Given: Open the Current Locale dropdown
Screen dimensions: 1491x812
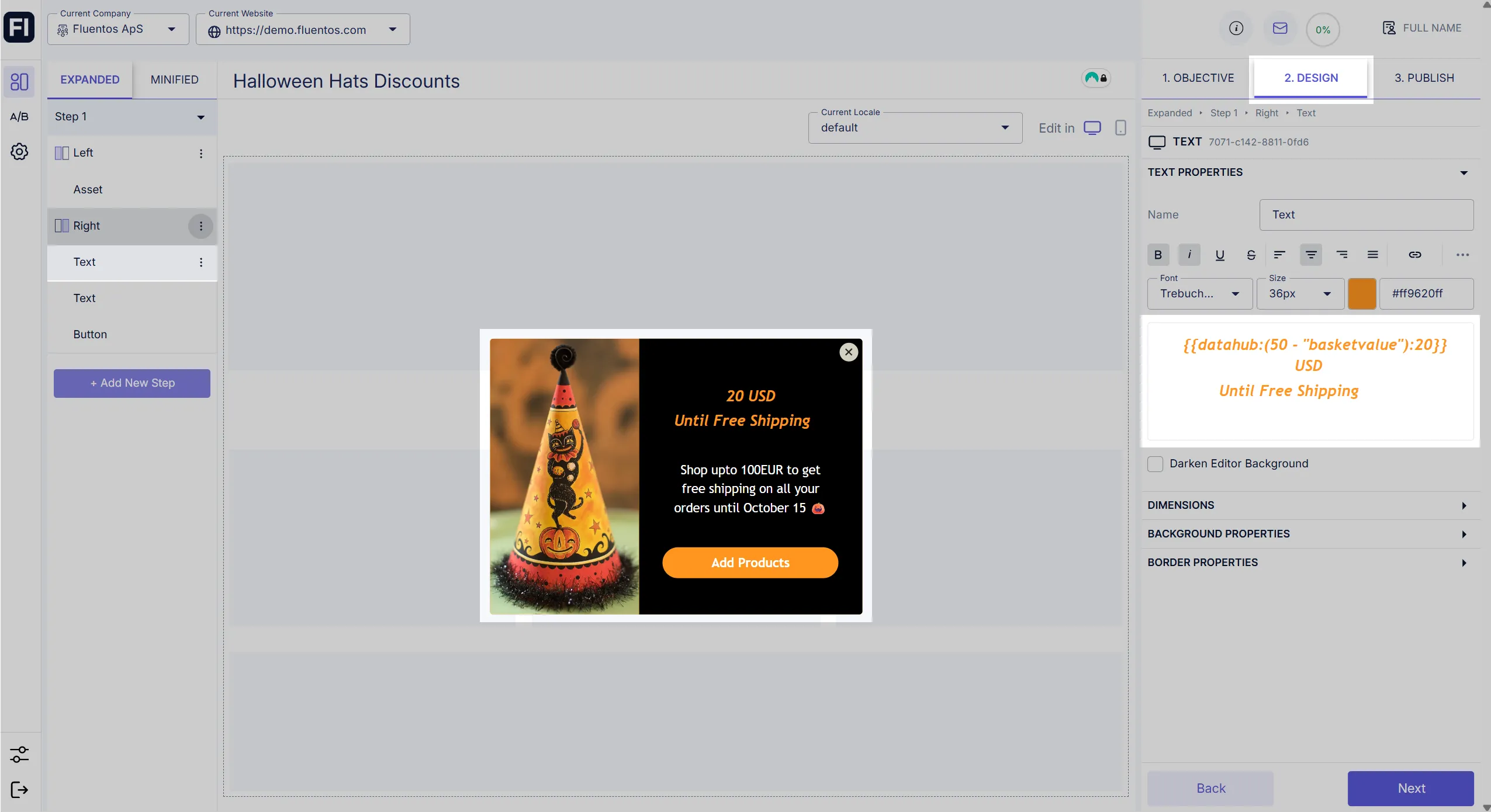Looking at the screenshot, I should (x=914, y=127).
